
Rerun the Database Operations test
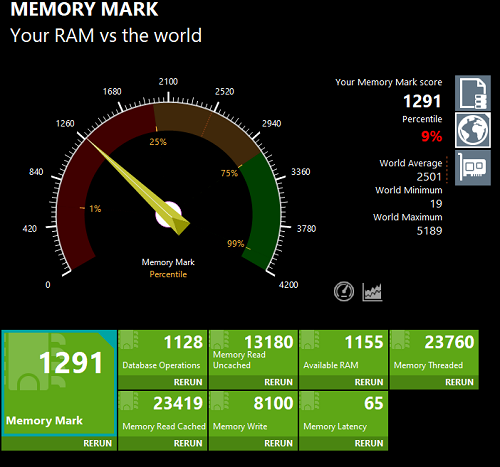pyautogui.click(x=188, y=382)
